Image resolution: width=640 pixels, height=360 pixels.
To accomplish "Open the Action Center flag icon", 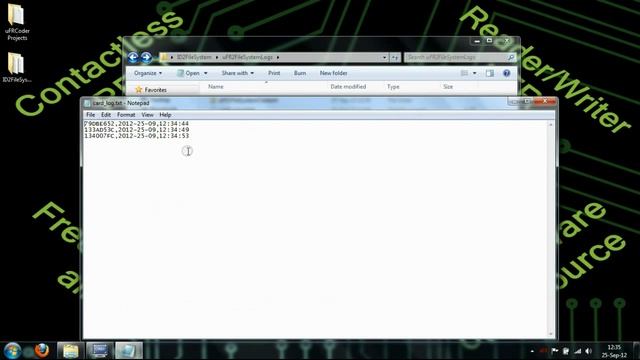I will coord(555,351).
